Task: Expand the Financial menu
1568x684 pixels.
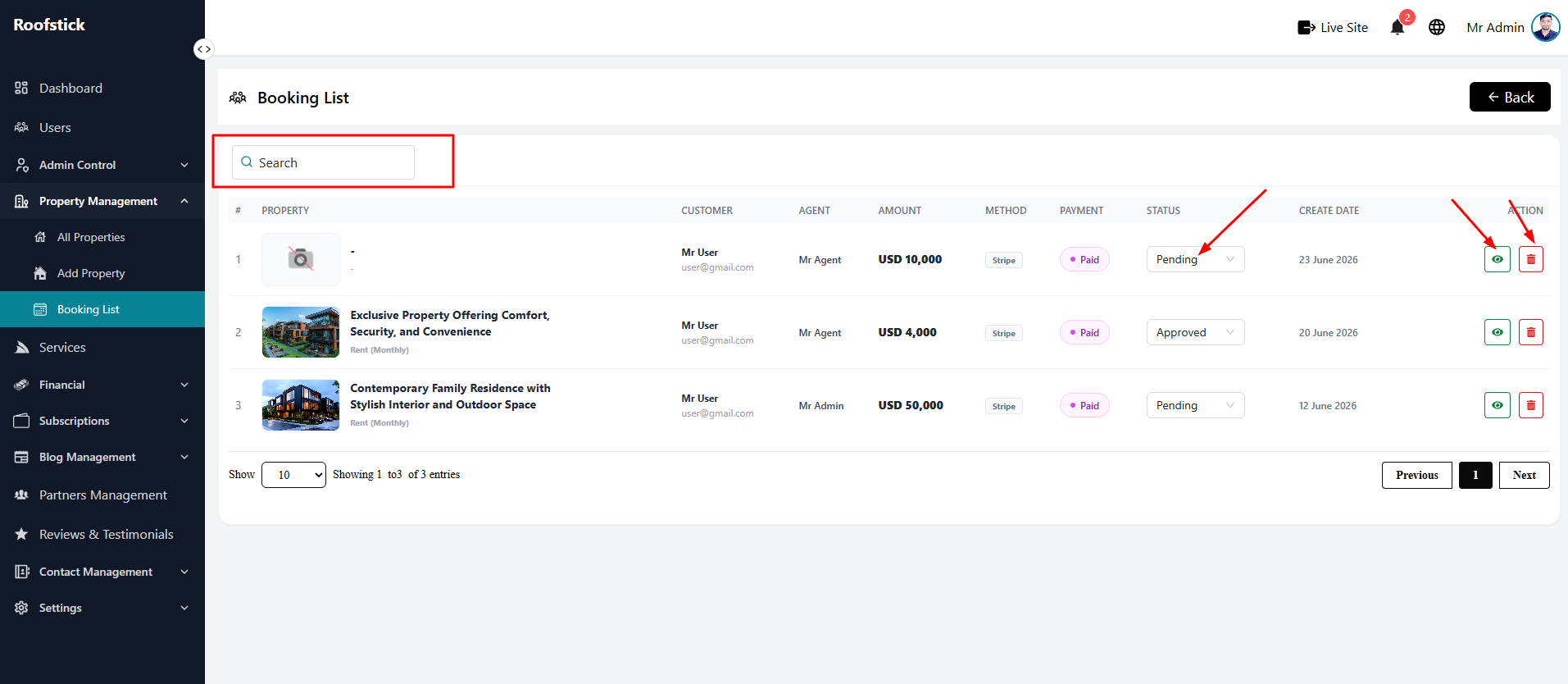Action: click(x=102, y=385)
